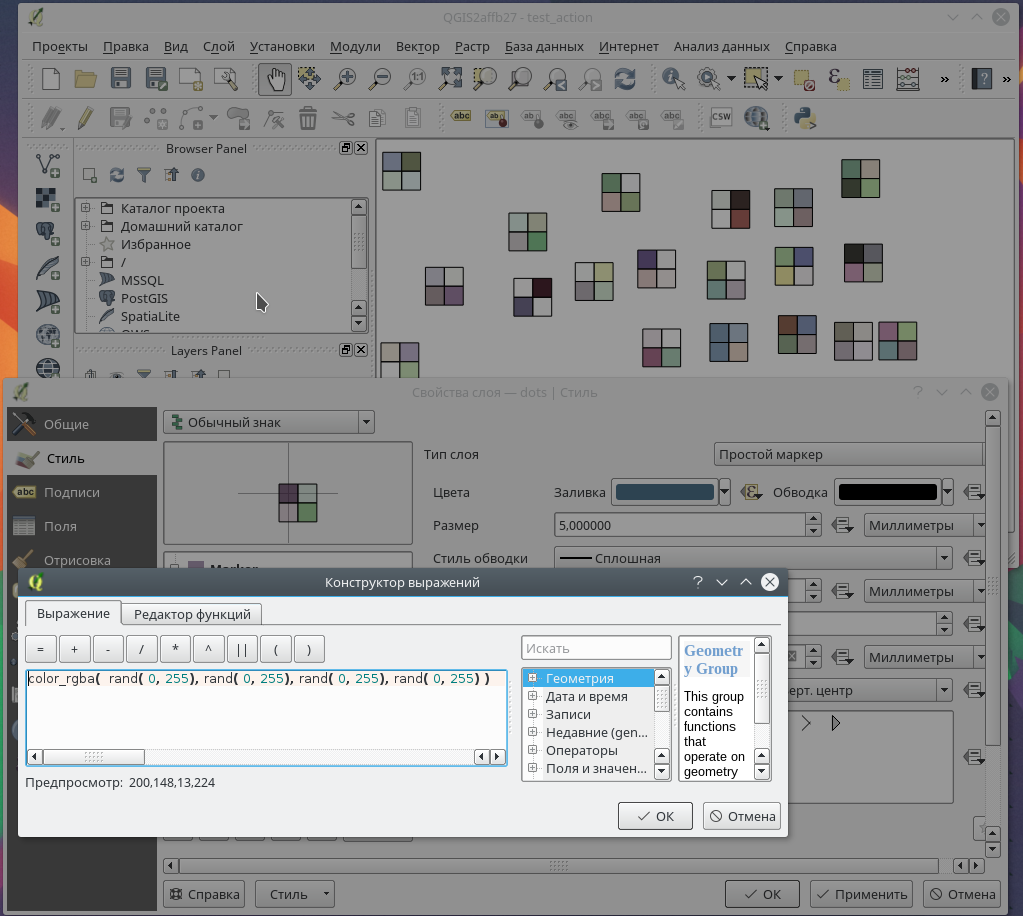The width and height of the screenshot is (1023, 916).
Task: Select the Pan Map hand tool
Action: (x=273, y=79)
